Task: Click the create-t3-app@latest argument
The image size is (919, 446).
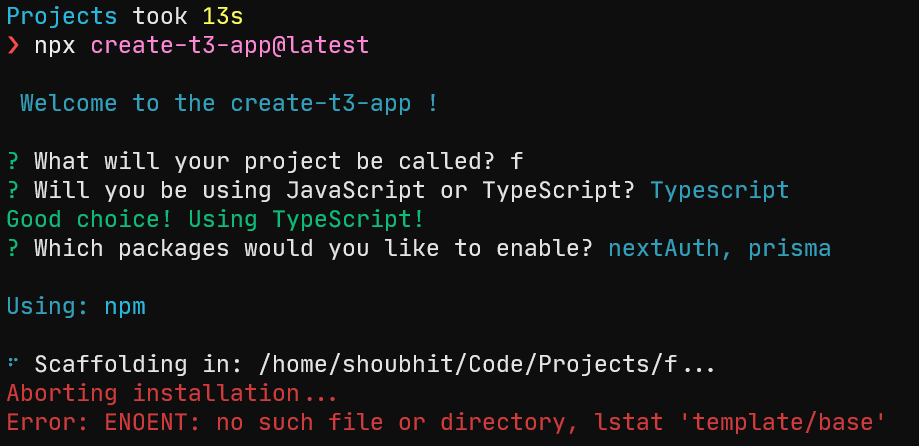Action: pyautogui.click(x=230, y=46)
